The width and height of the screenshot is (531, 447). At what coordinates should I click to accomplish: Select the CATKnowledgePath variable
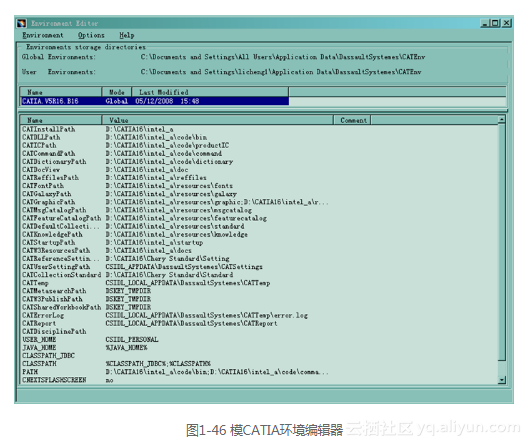click(52, 235)
